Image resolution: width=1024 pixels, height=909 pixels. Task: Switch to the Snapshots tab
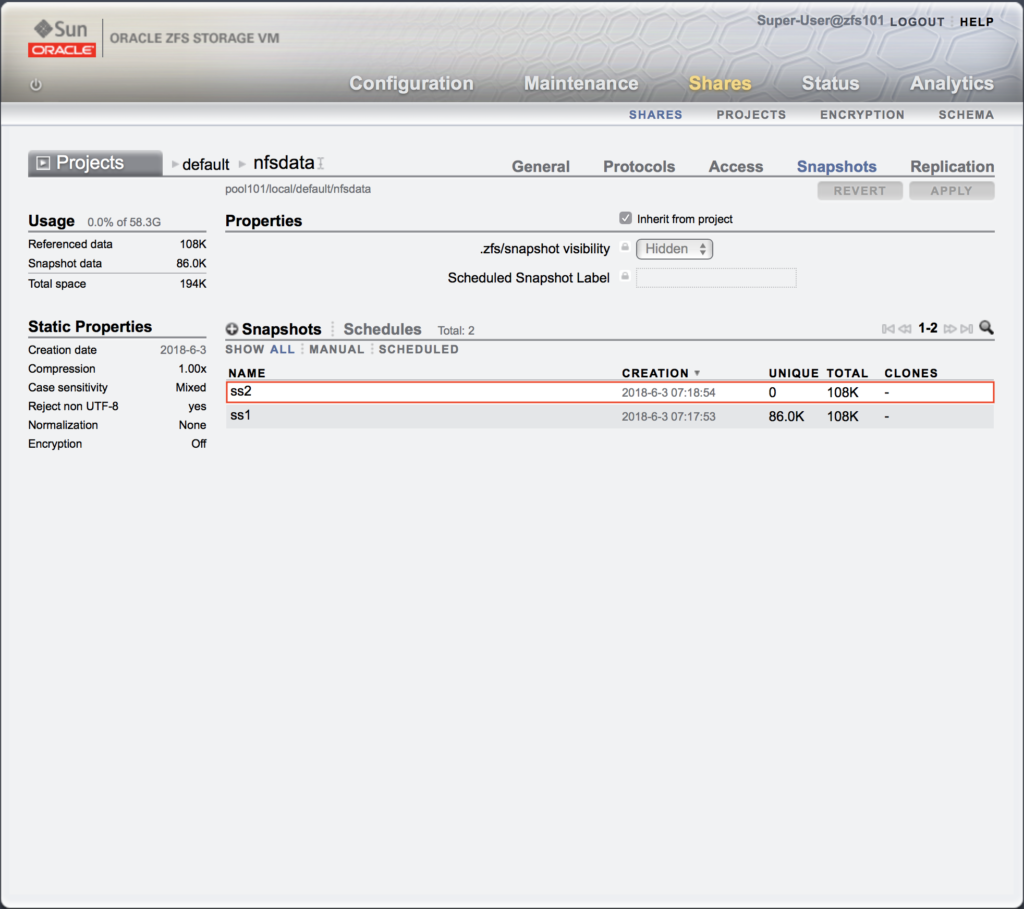837,167
